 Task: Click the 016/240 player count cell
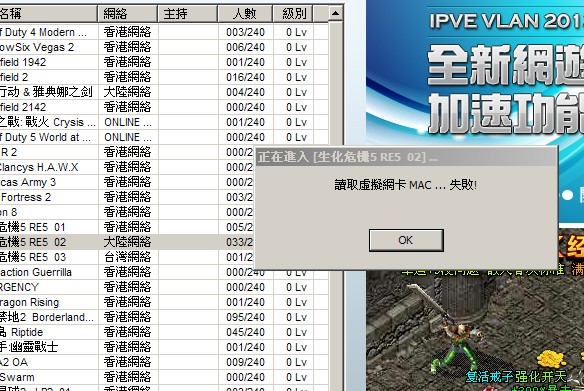(x=245, y=77)
